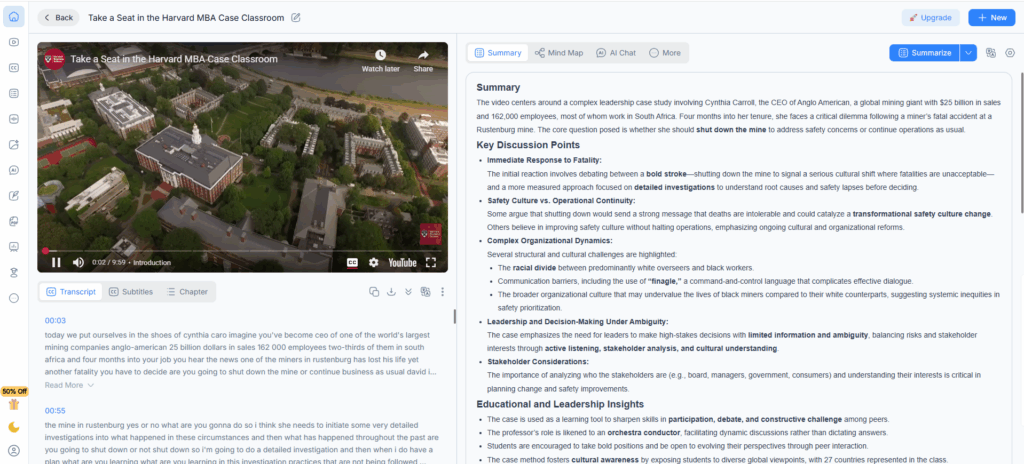This screenshot has width=1024, height=464.
Task: Toggle dark mode with the moon icon
Action: 14,427
